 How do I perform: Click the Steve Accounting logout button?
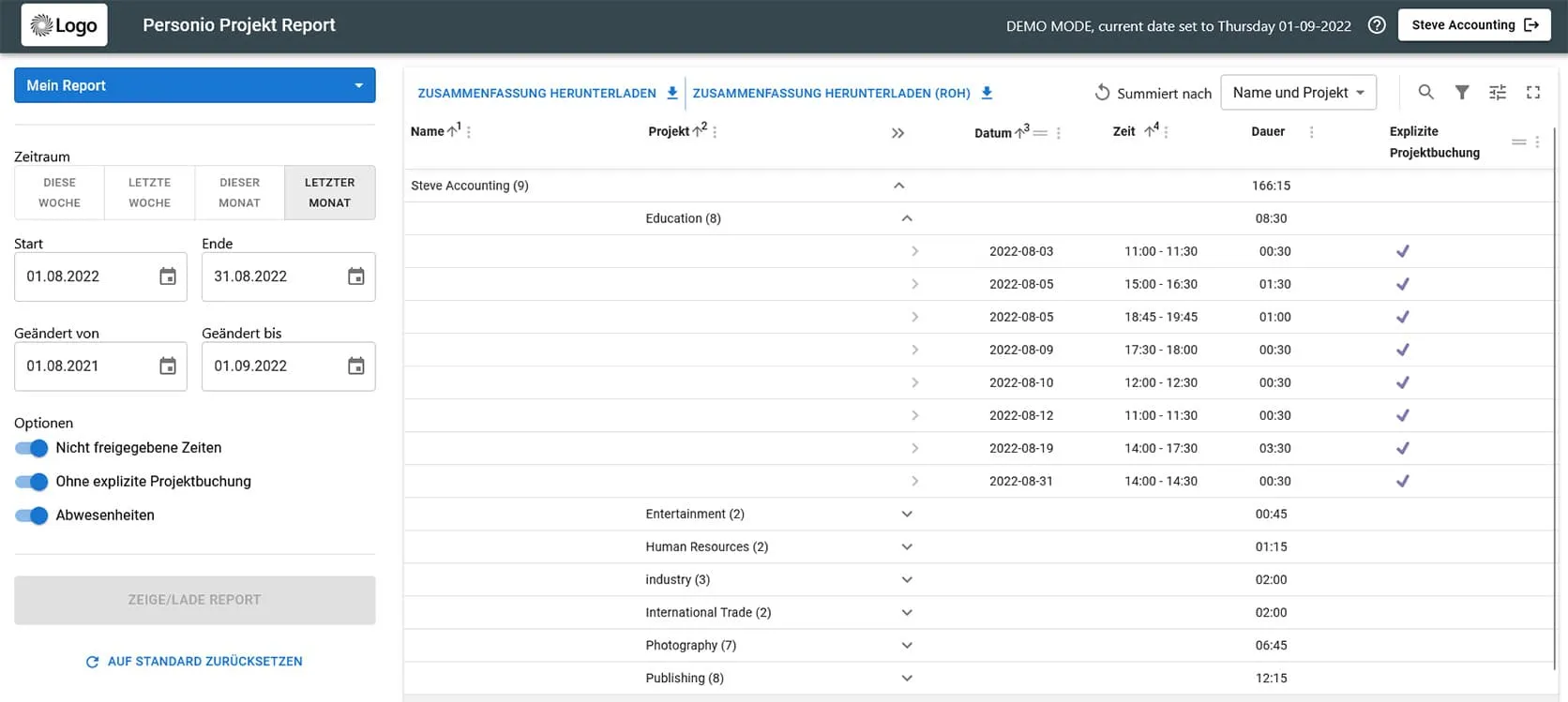click(x=1475, y=25)
